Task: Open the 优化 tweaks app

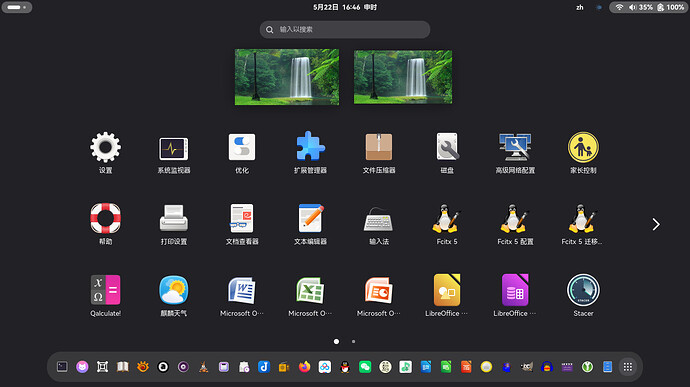Action: (242, 152)
